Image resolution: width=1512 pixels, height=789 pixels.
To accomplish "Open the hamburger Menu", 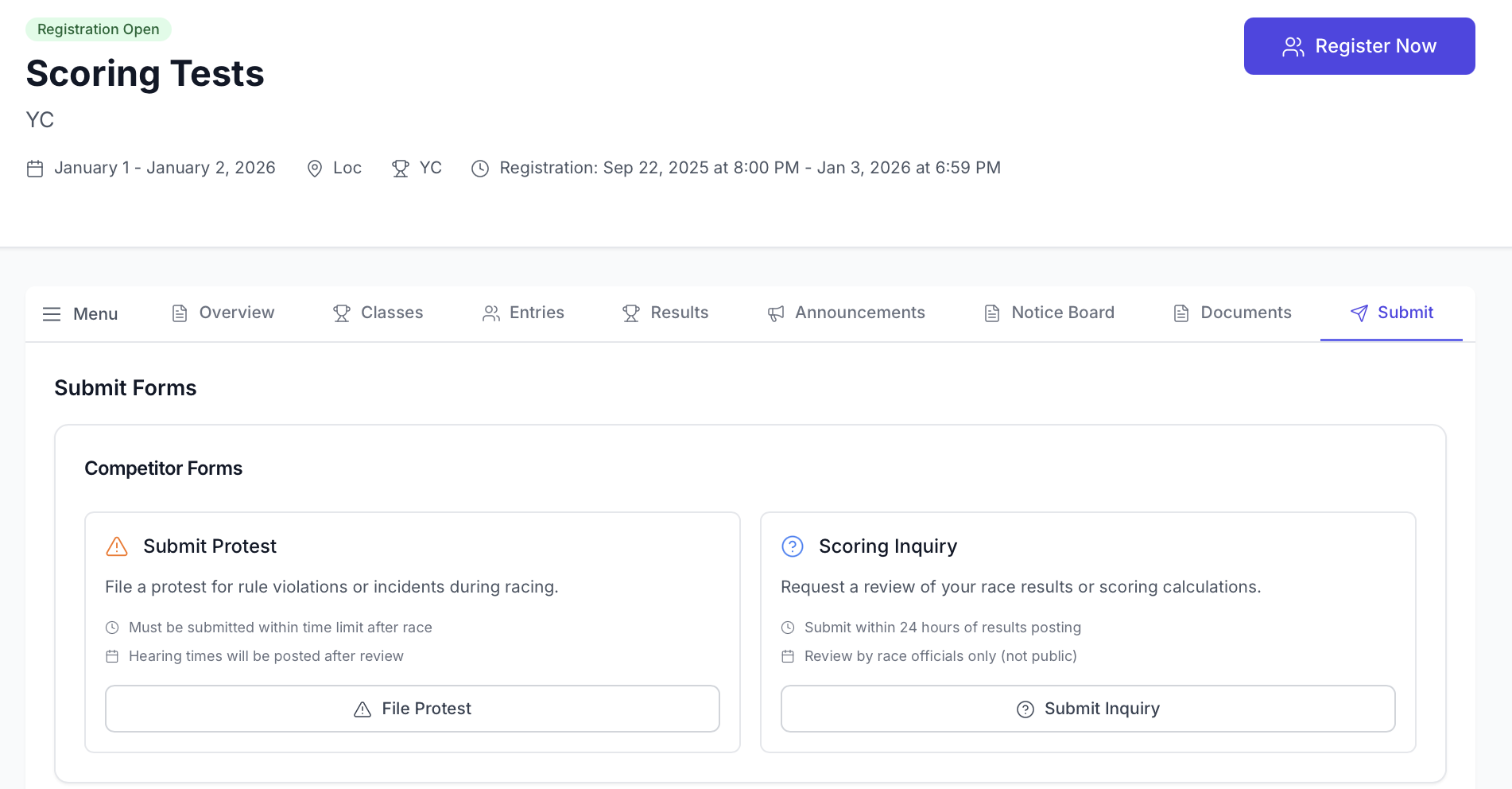I will coord(79,313).
